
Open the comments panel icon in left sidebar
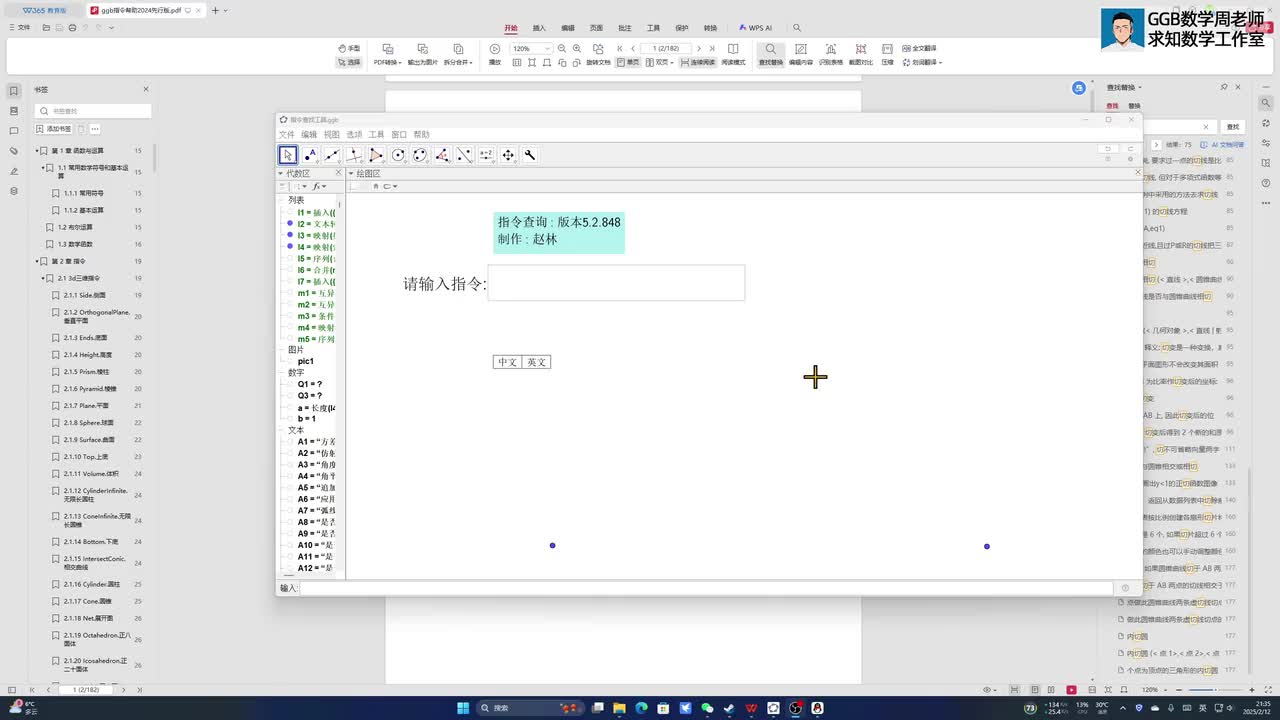(x=14, y=131)
